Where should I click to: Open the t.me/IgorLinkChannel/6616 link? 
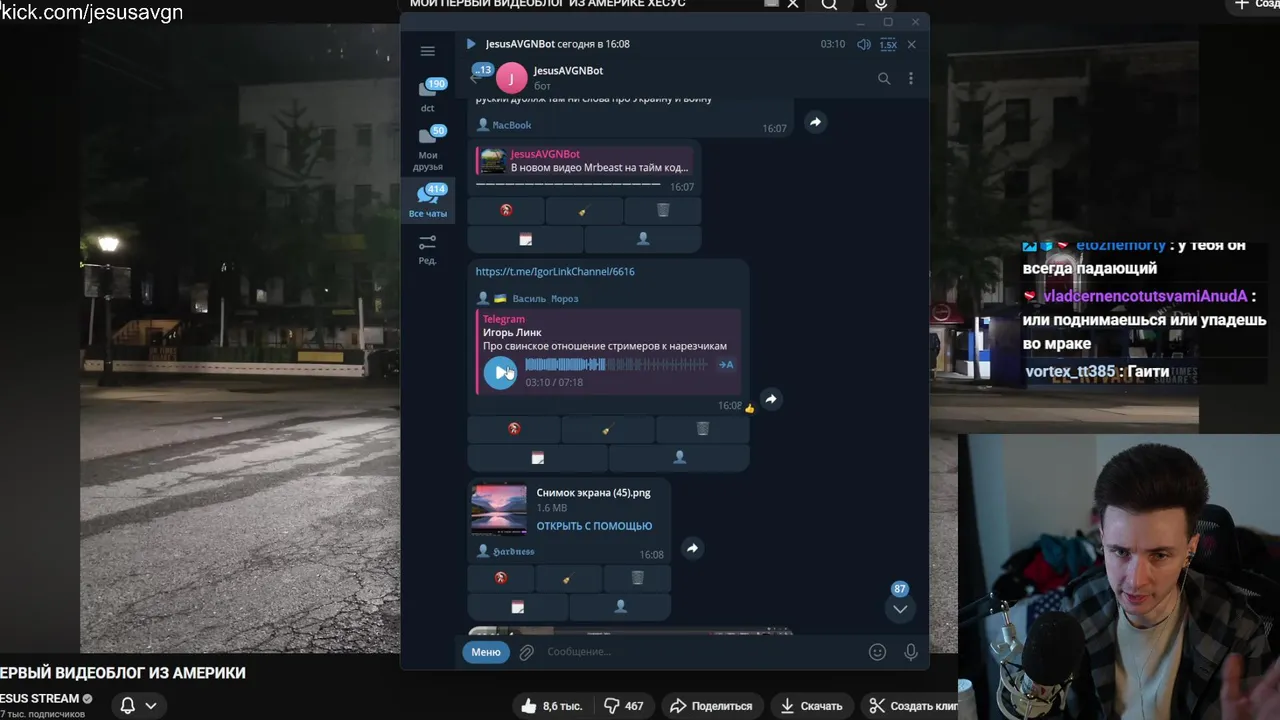[555, 271]
